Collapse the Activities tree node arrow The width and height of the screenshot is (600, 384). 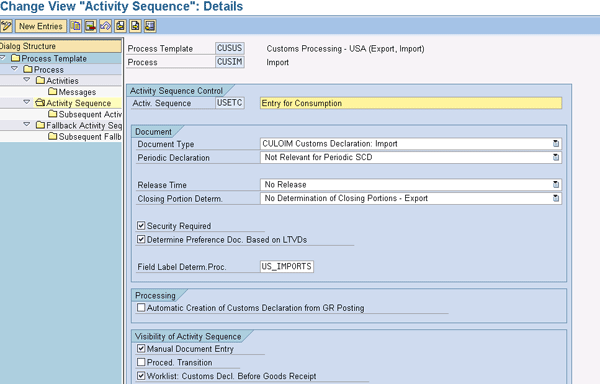click(x=26, y=80)
